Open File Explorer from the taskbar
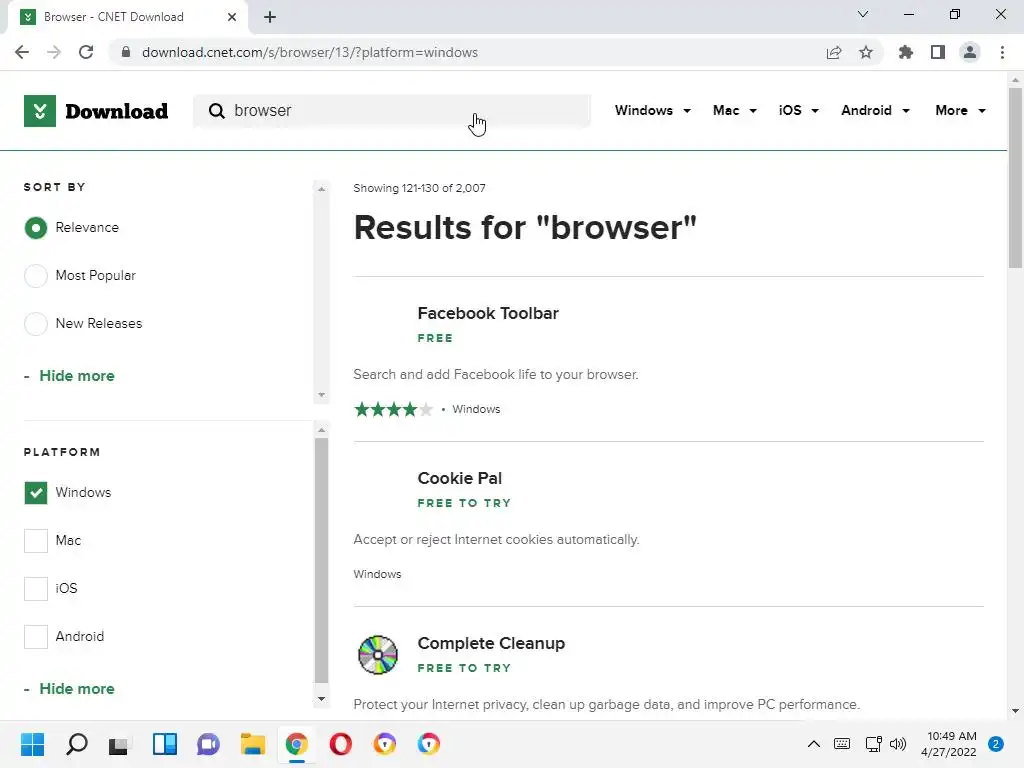 tap(253, 744)
